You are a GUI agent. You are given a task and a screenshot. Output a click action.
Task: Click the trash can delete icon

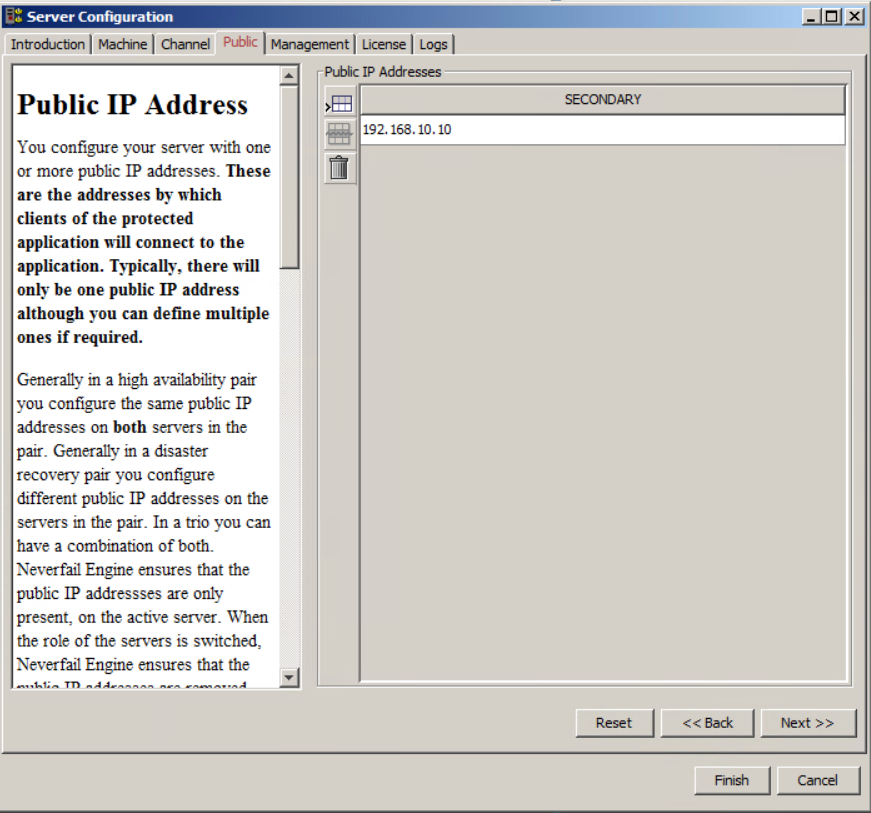340,168
